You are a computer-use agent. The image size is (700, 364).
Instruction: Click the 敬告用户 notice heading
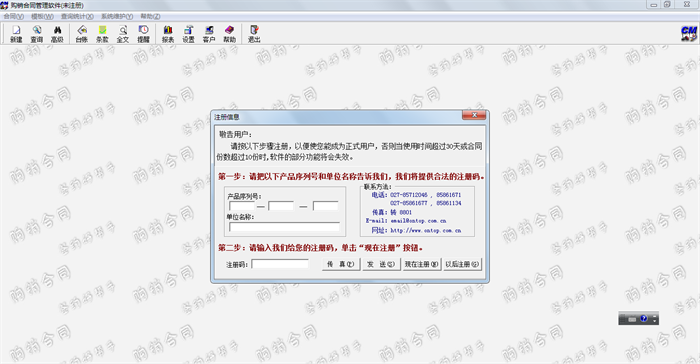tap(235, 134)
